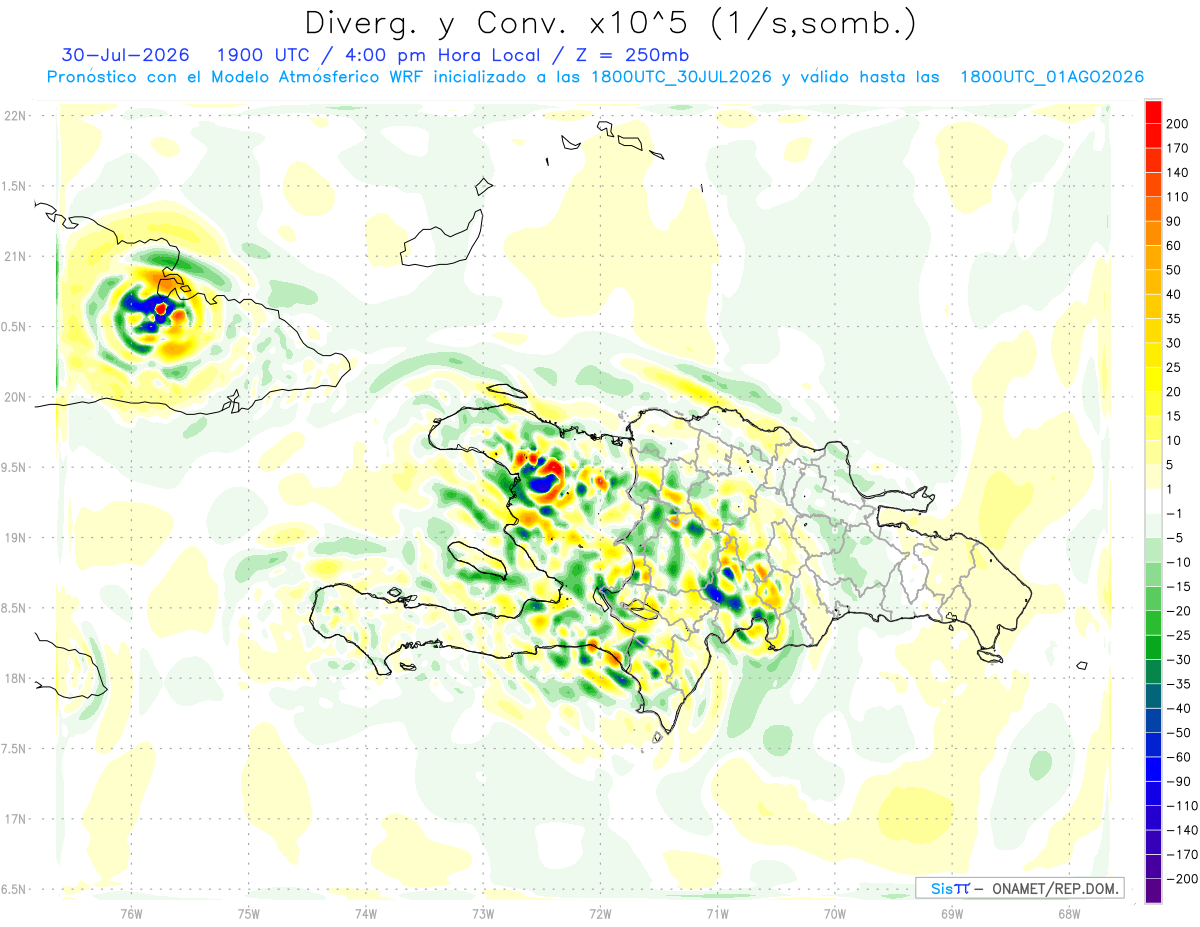Click the "17N" latitude label
Image resolution: width=1200 pixels, height=927 pixels.
pos(17,819)
